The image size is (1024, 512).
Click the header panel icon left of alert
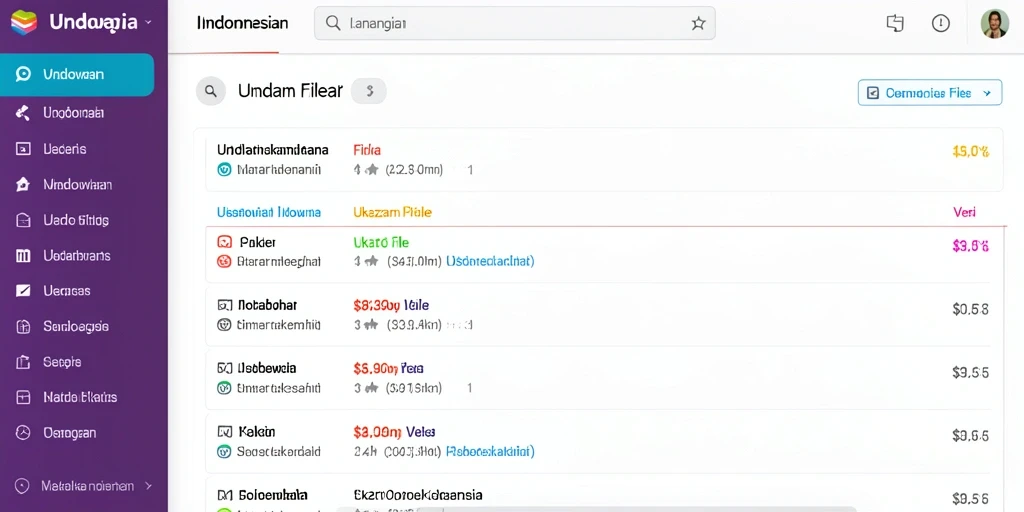point(895,24)
